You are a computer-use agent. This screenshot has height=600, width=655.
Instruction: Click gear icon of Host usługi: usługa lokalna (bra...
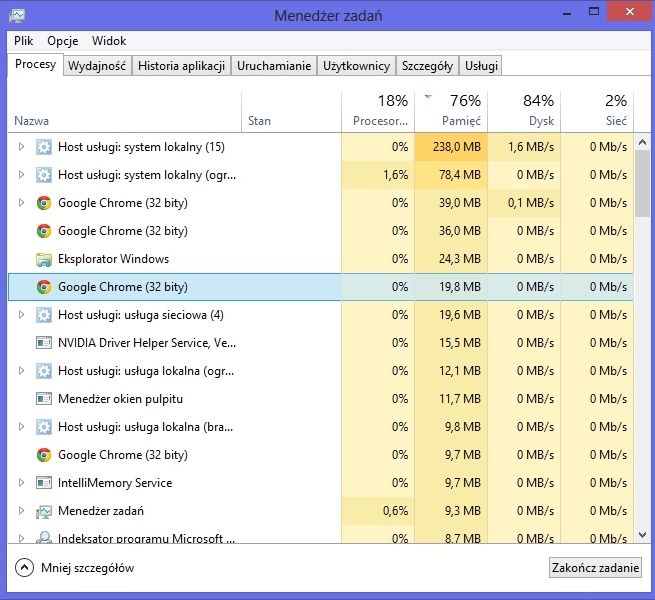tap(44, 427)
